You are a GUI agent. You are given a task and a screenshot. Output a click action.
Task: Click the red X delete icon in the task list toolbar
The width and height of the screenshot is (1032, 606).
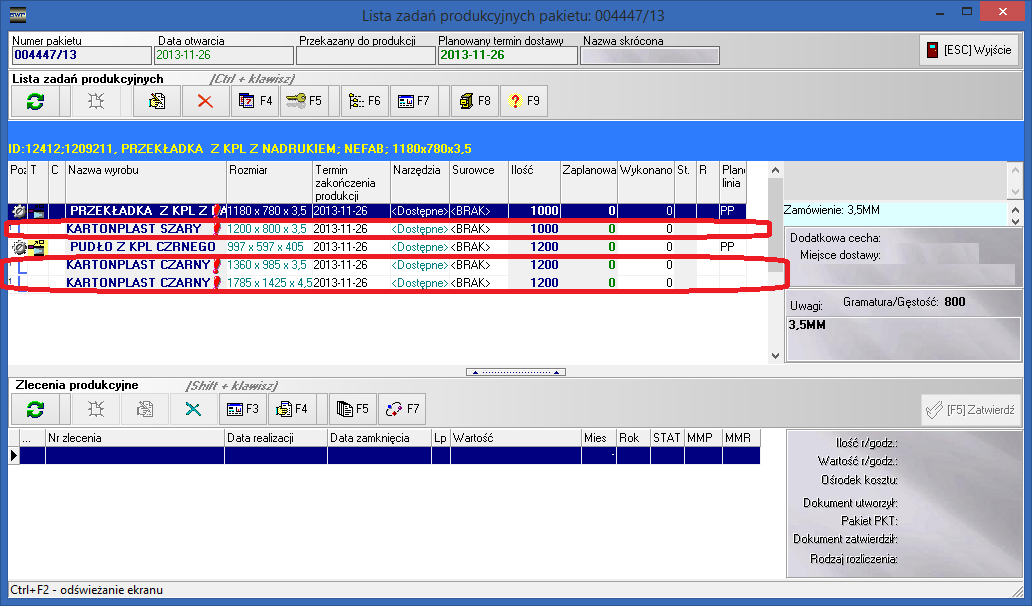(205, 100)
